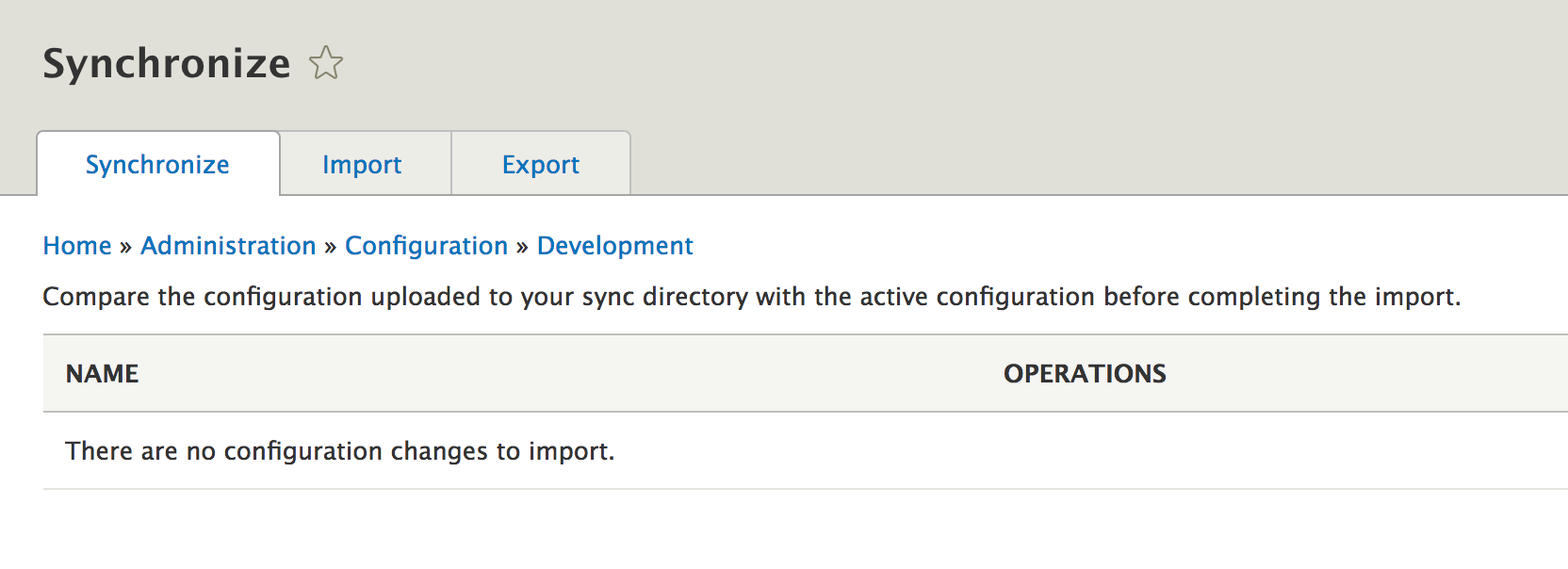Click the » separator before Development
The image size is (1568, 569).
tap(522, 247)
